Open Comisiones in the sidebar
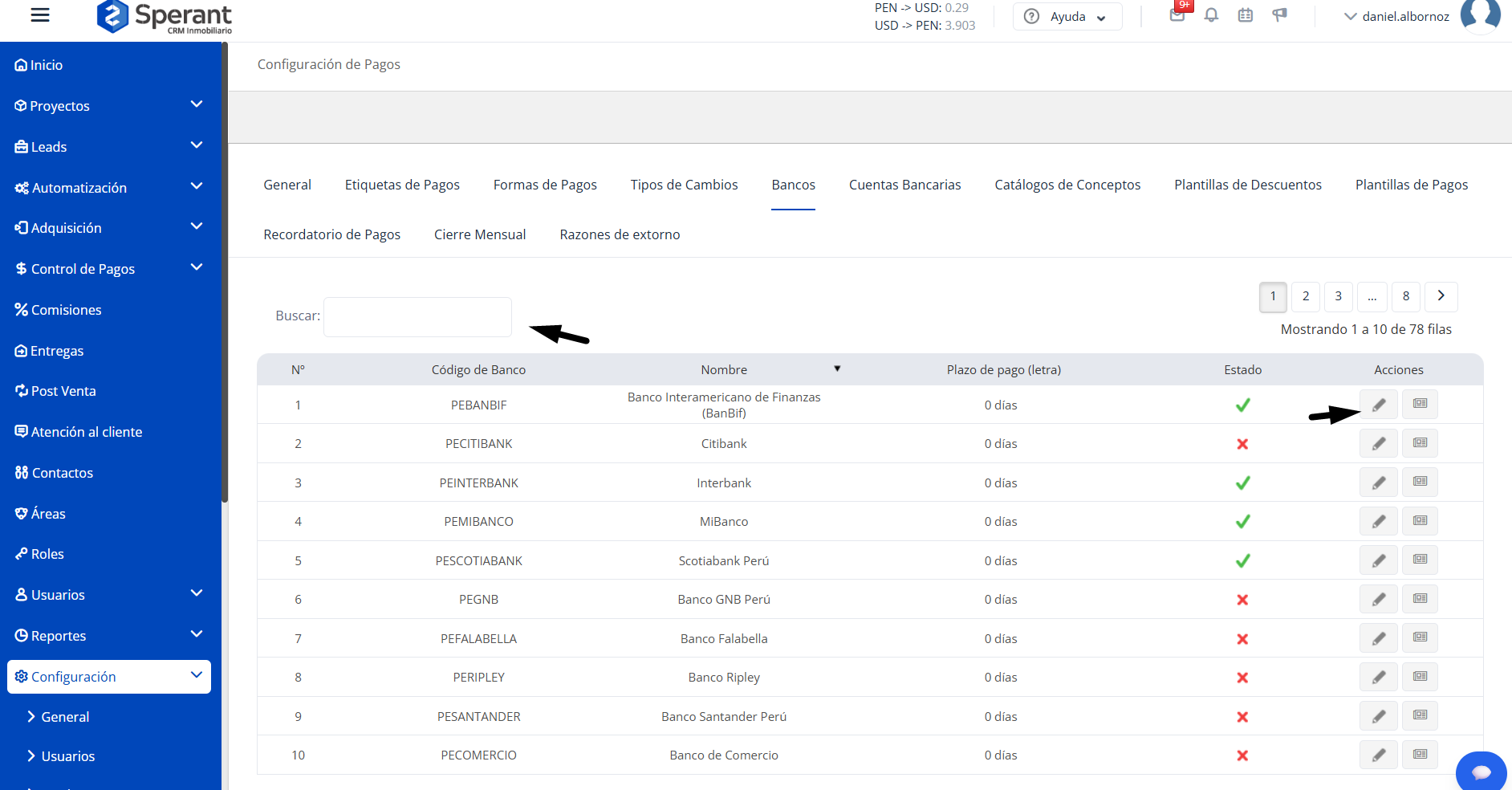1512x790 pixels. 66,310
